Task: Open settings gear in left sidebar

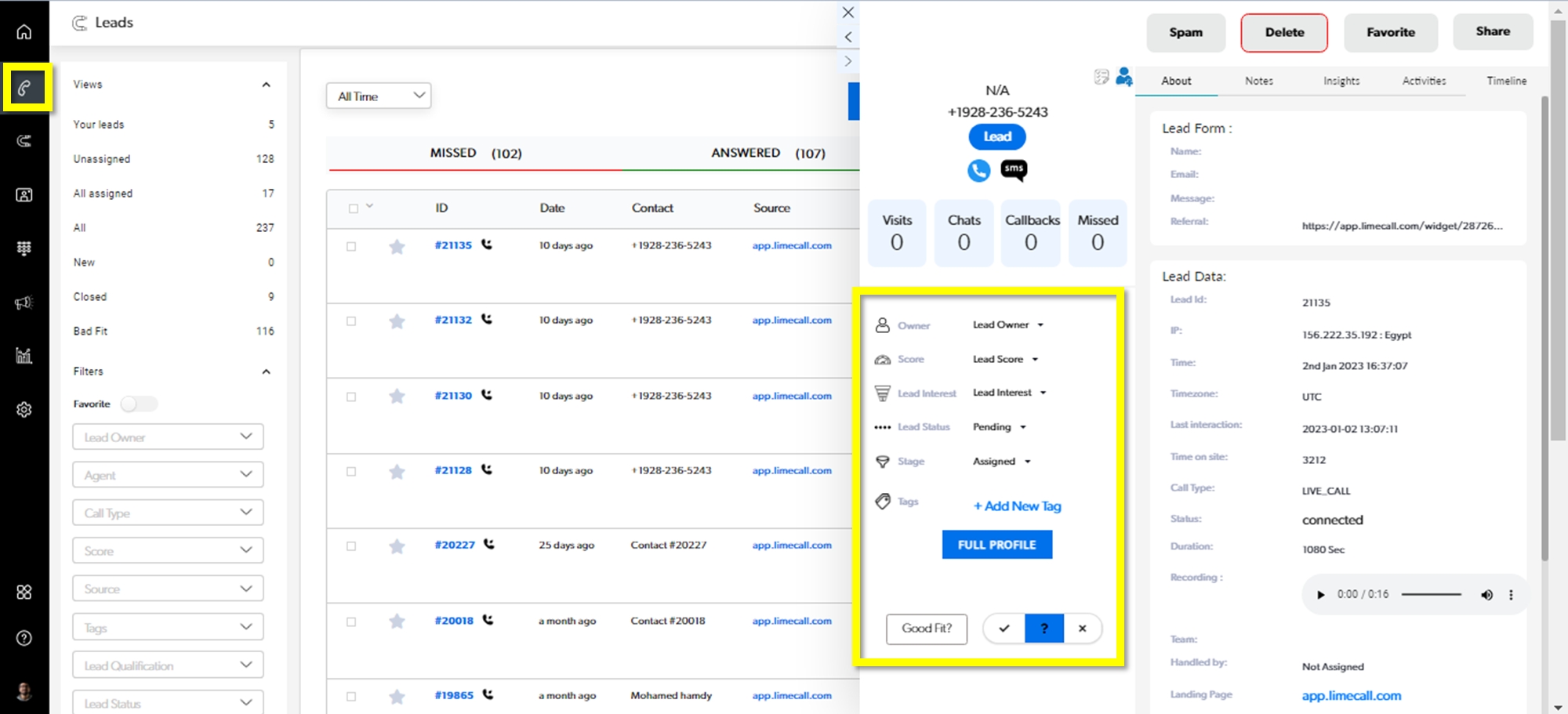Action: click(x=24, y=410)
